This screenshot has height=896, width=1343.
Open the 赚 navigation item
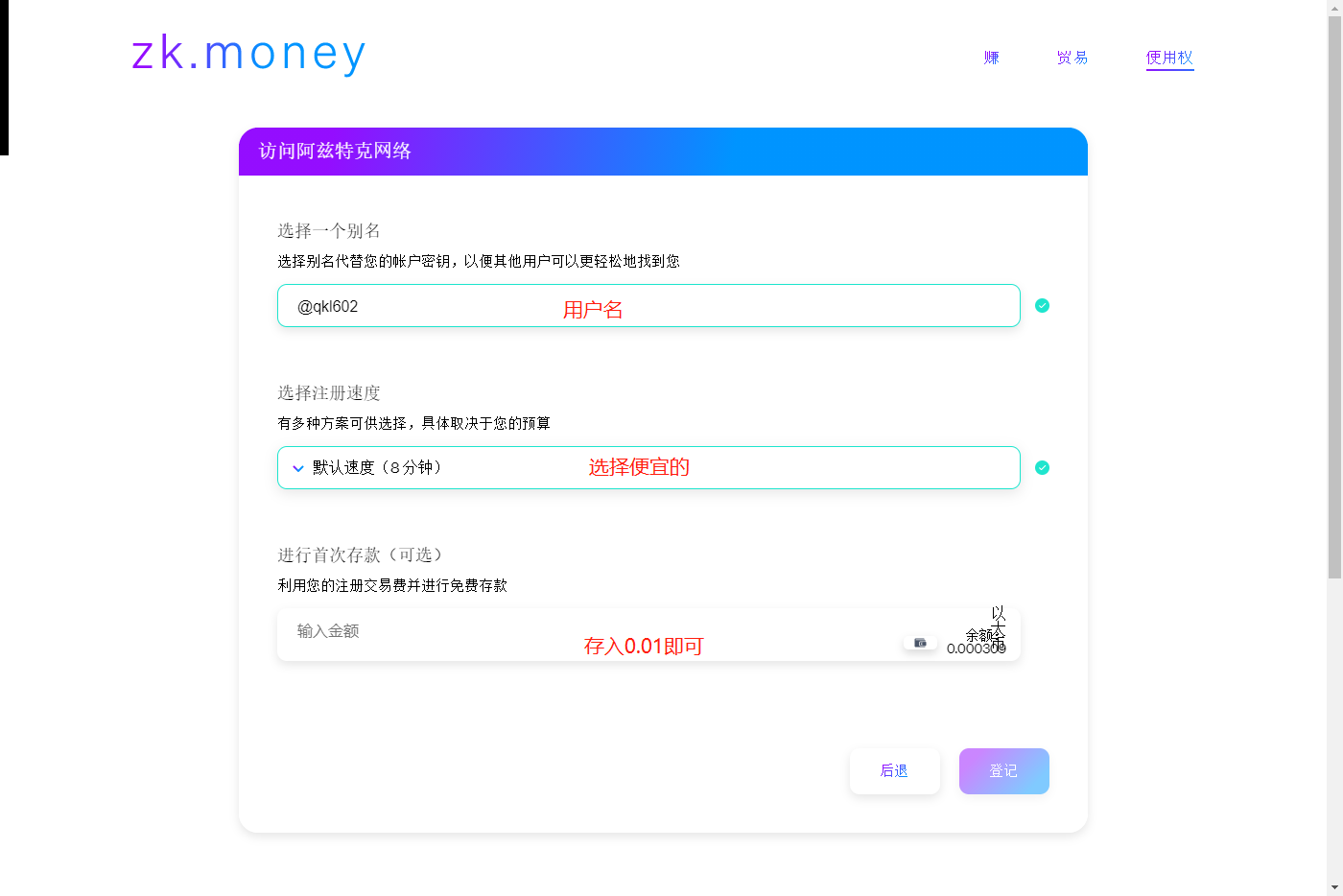point(992,58)
